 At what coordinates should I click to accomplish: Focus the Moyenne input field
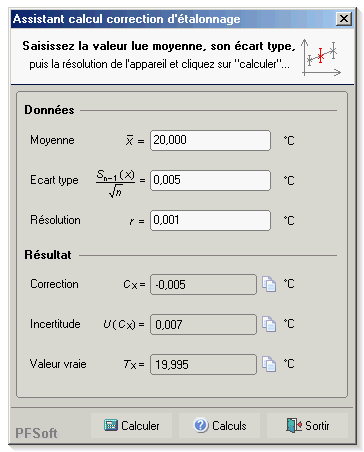pos(210,140)
